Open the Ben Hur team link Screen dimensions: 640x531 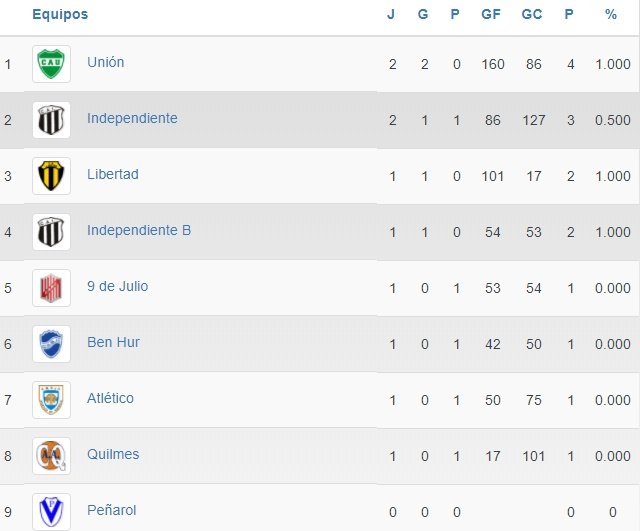coord(113,342)
